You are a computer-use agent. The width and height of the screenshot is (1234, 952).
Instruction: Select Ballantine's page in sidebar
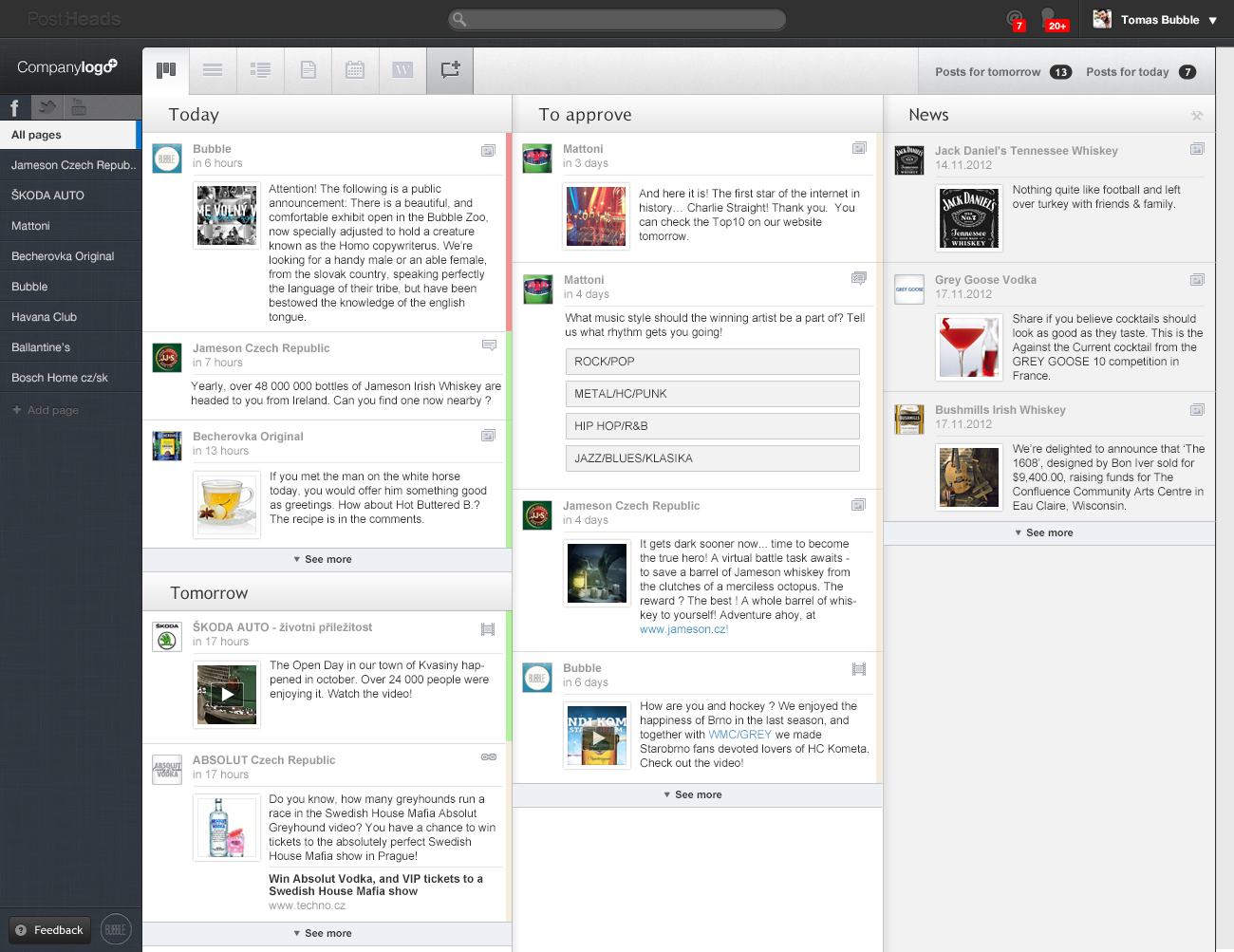click(x=70, y=347)
